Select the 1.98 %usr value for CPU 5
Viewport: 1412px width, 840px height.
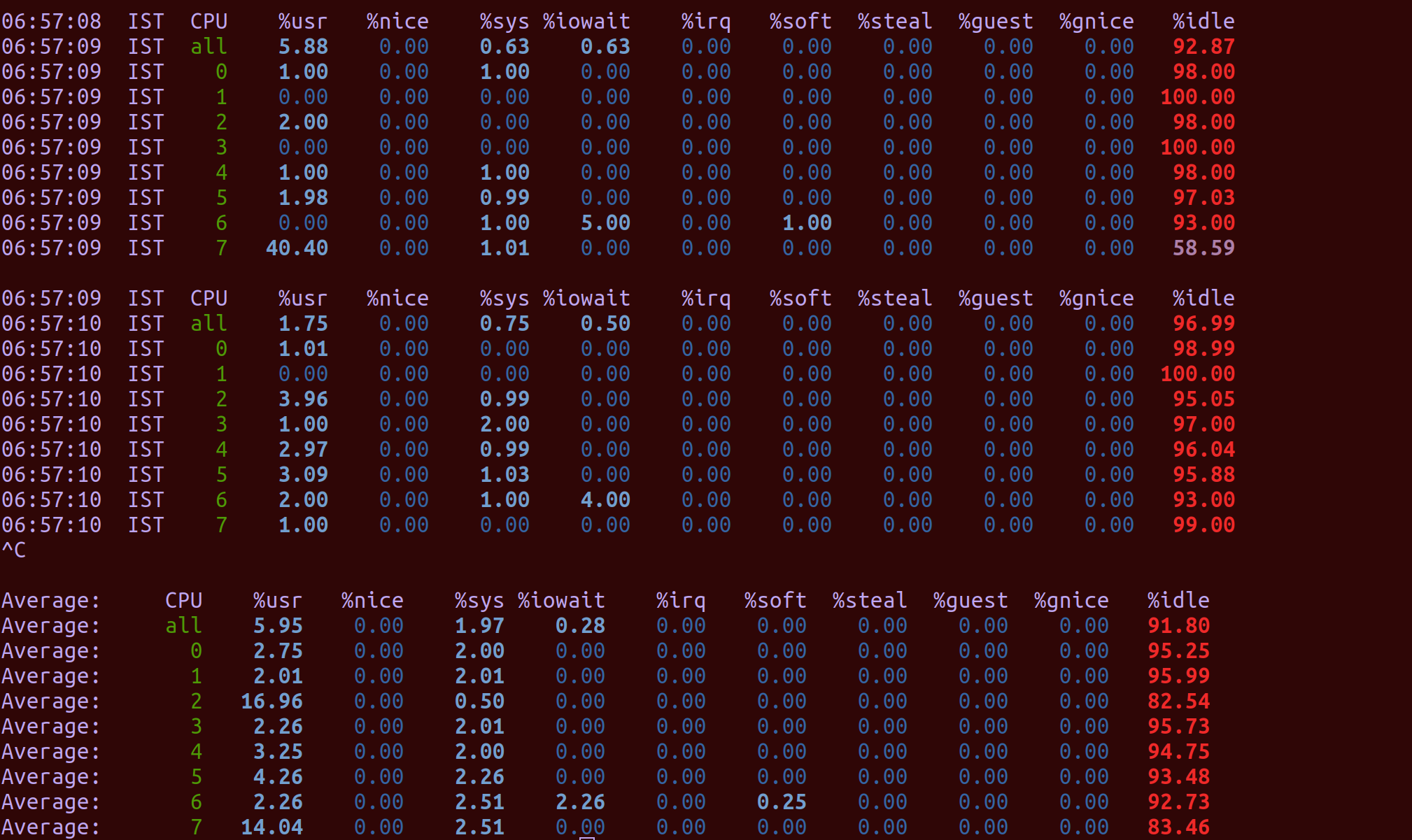point(303,198)
